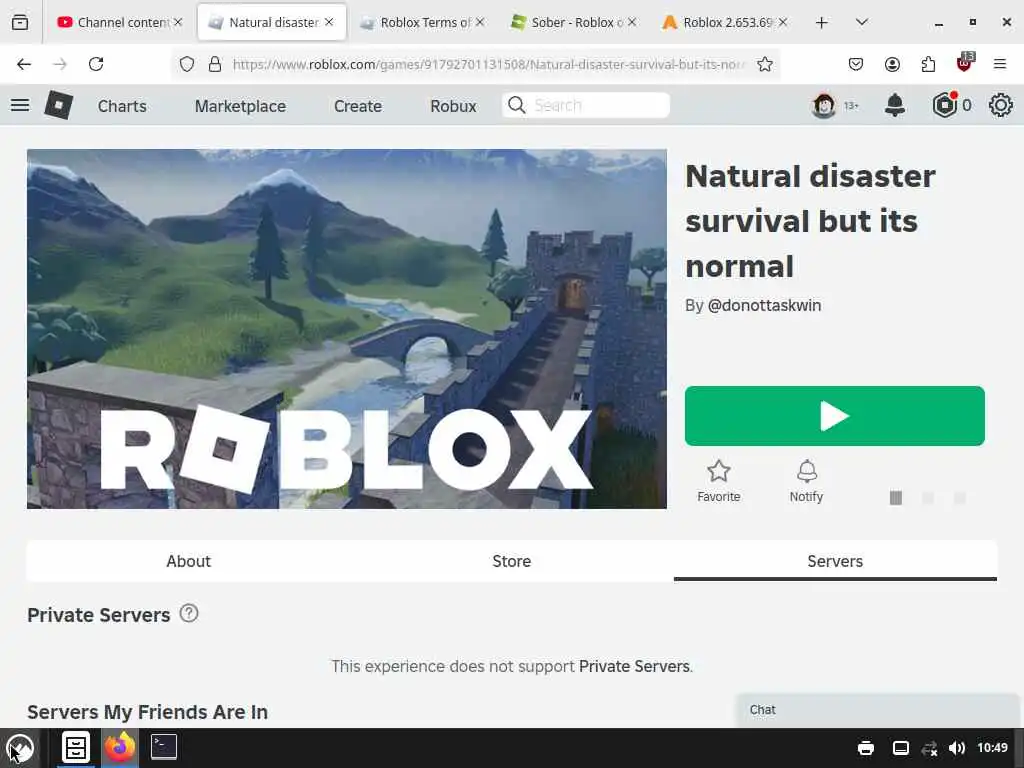Close the Channel content tab
Viewport: 1024px width, 768px height.
coord(178,22)
